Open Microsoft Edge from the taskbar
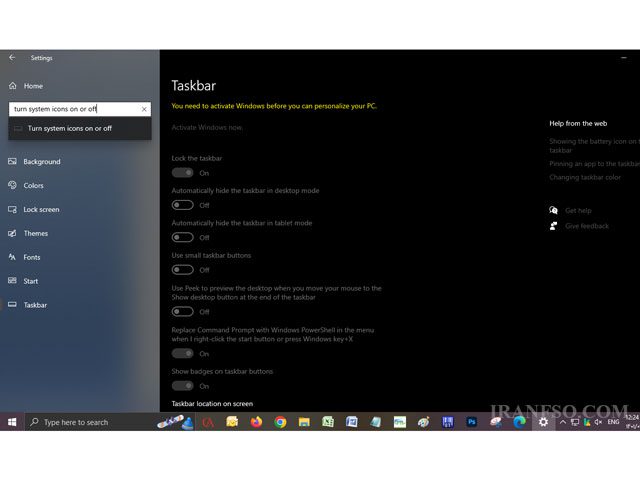The image size is (640, 480). (x=519, y=422)
